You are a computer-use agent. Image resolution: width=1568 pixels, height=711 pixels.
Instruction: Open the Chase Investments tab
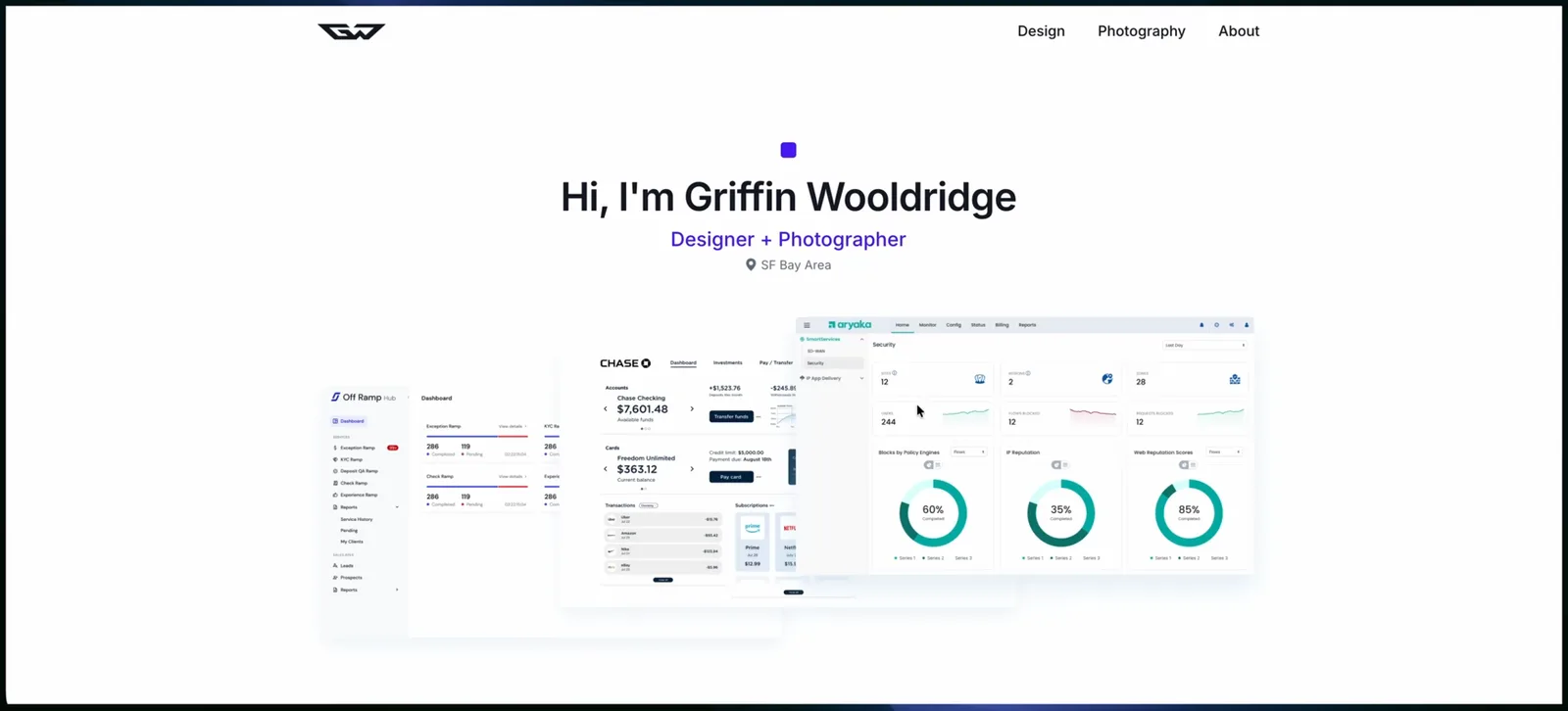[727, 362]
